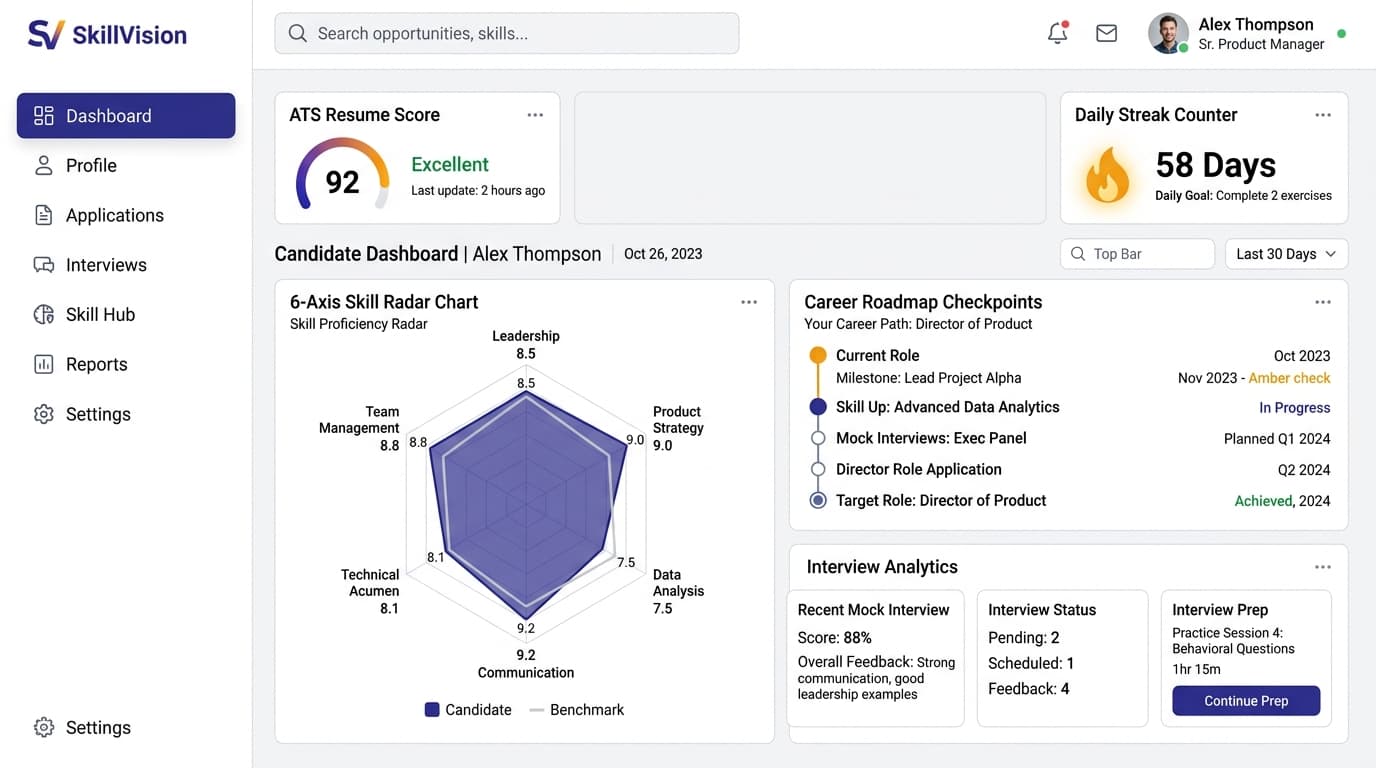Click the Interview Status card title
Image resolution: width=1376 pixels, height=768 pixels.
[x=1042, y=610]
